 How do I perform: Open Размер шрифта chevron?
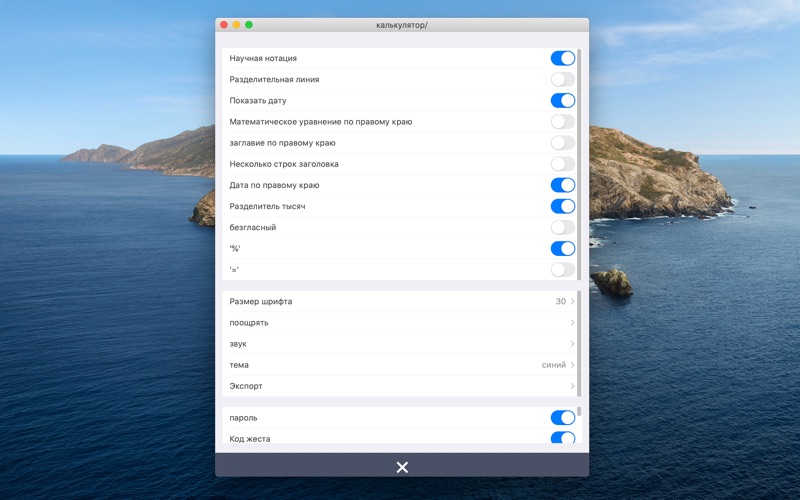[x=572, y=302]
